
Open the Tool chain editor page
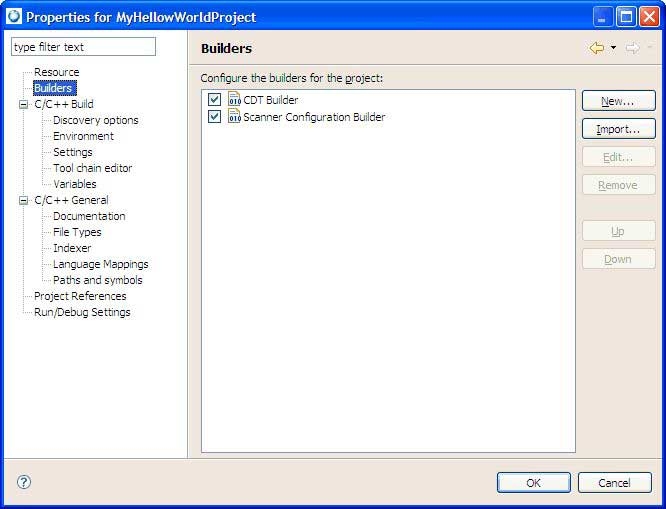(x=92, y=168)
